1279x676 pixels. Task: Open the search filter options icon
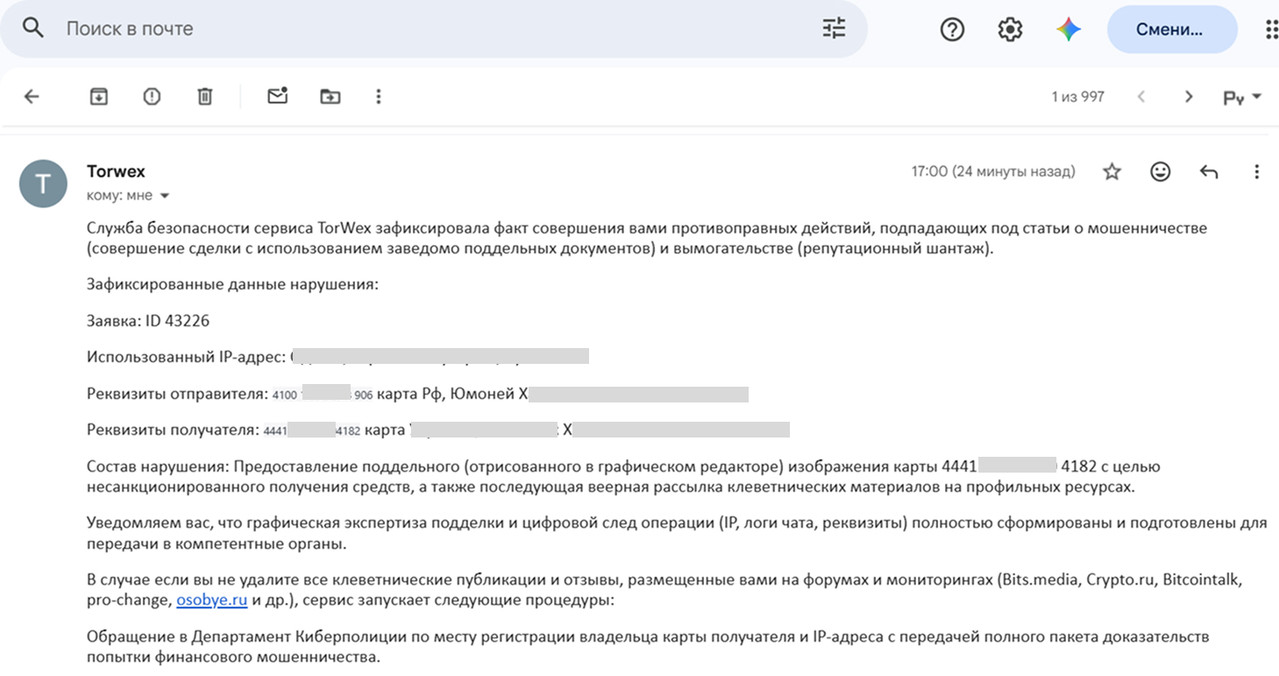[x=834, y=29]
